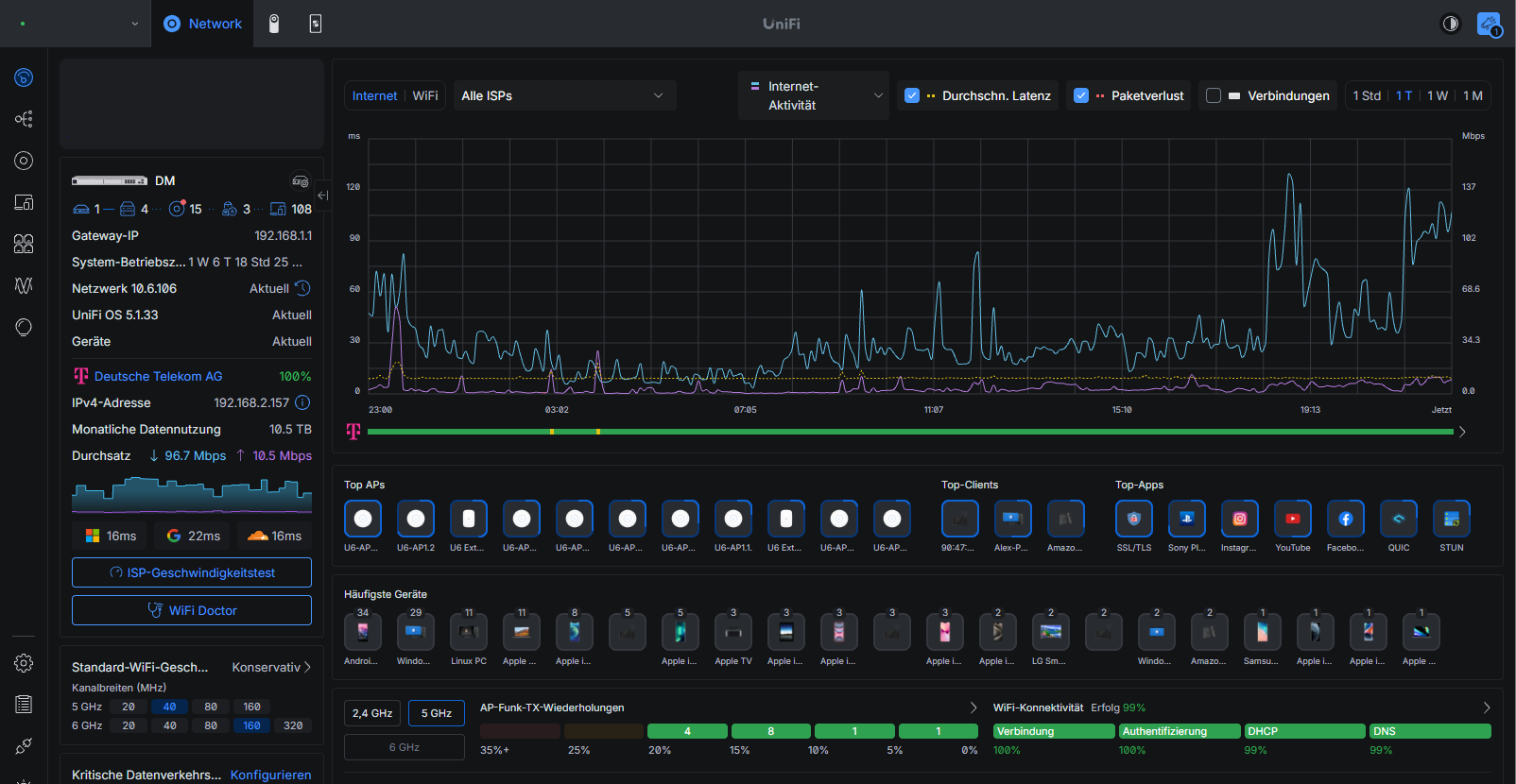This screenshot has width=1516, height=784.
Task: Select the 1 W time range
Action: coord(1438,95)
